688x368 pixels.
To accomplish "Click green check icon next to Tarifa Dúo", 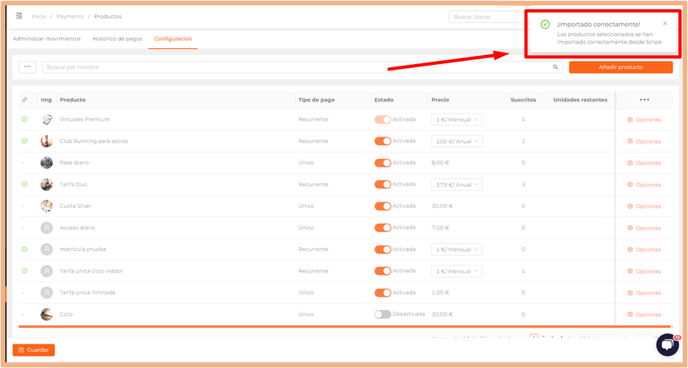I will coord(25,184).
